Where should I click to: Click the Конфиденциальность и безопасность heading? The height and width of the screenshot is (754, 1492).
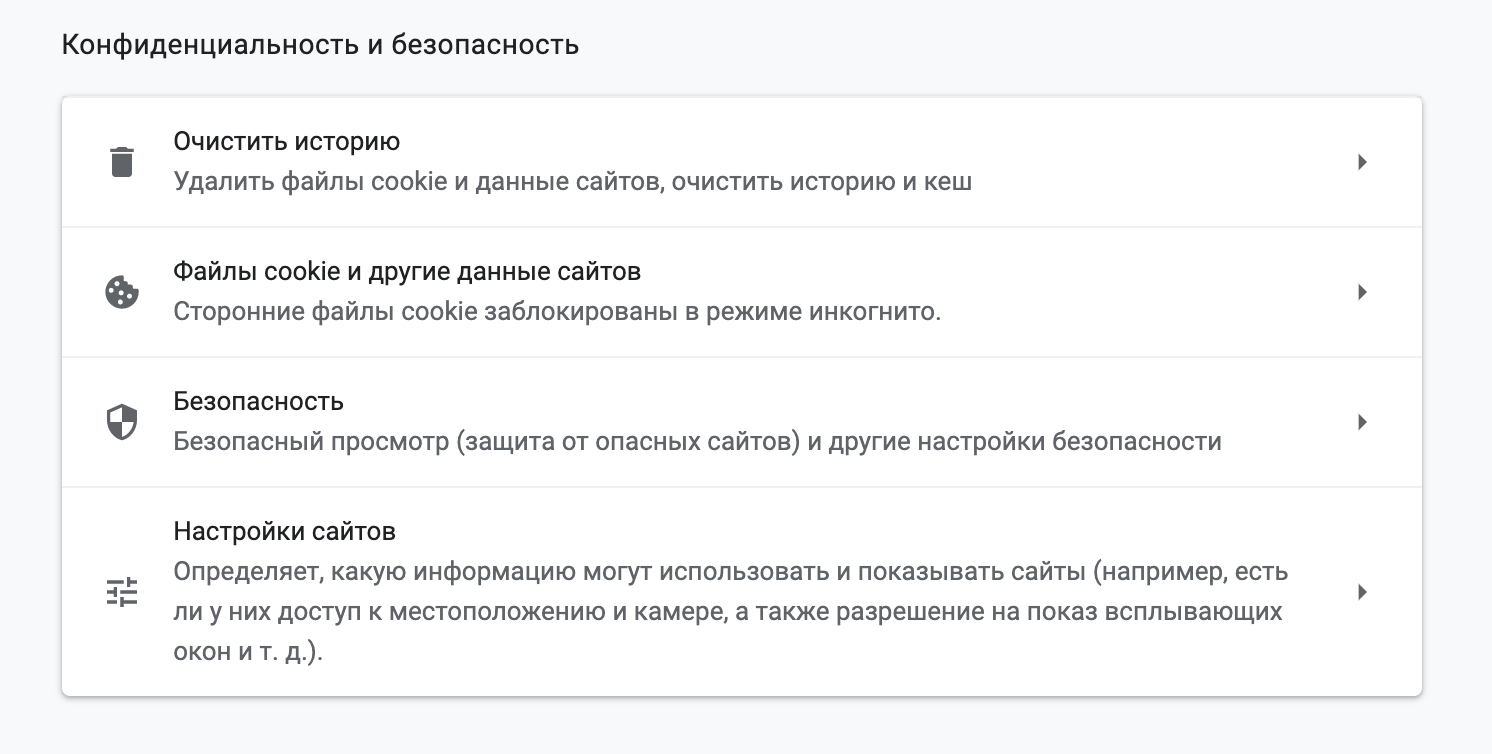(x=320, y=45)
